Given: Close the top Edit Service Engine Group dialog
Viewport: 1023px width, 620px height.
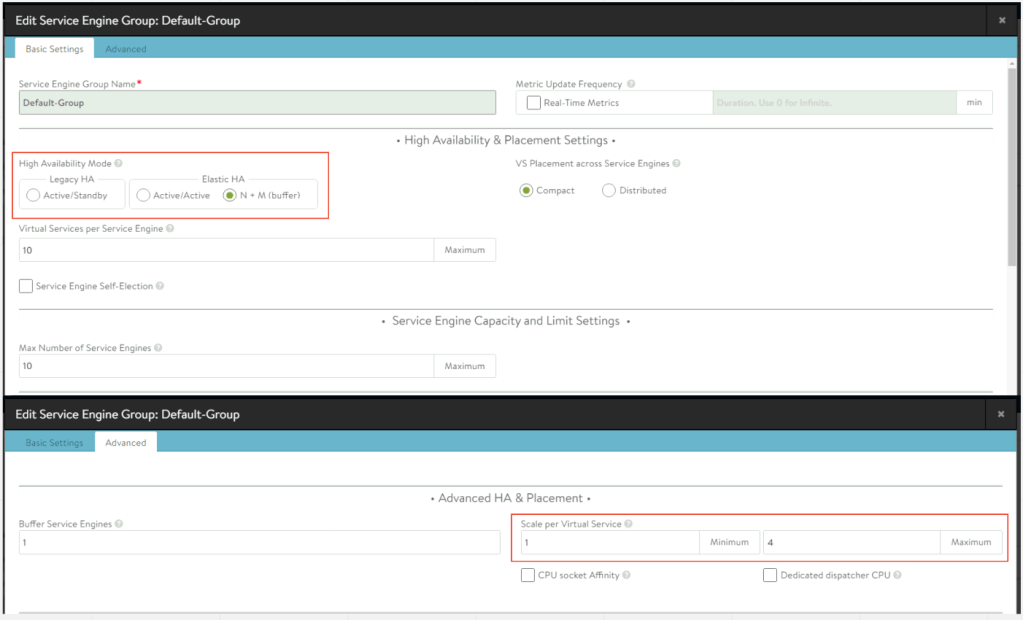Looking at the screenshot, I should click(1002, 20).
